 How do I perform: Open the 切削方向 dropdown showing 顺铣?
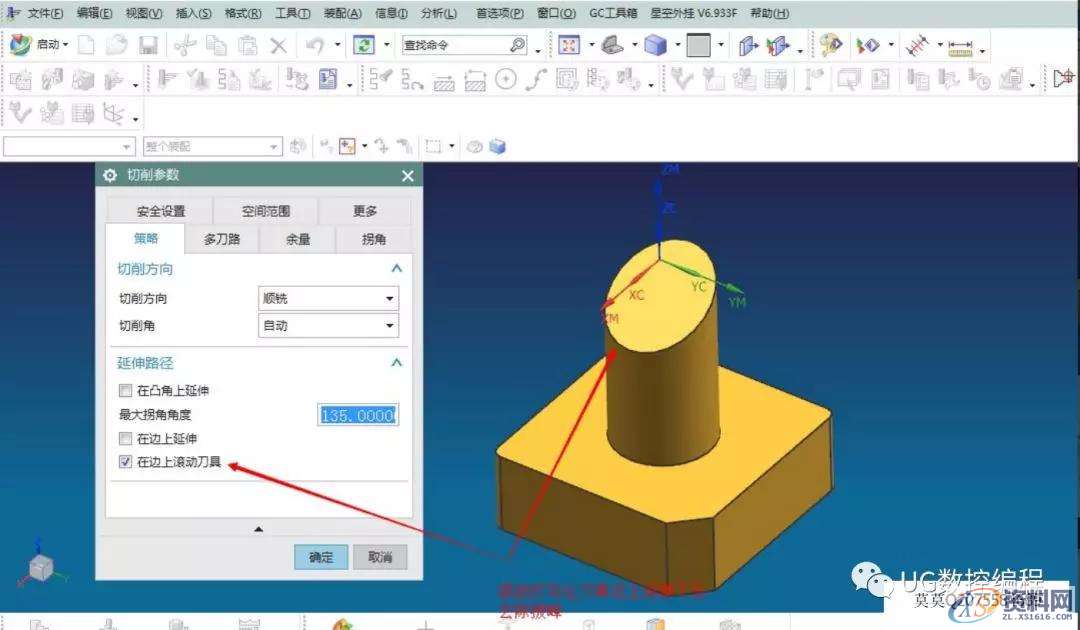tap(328, 297)
